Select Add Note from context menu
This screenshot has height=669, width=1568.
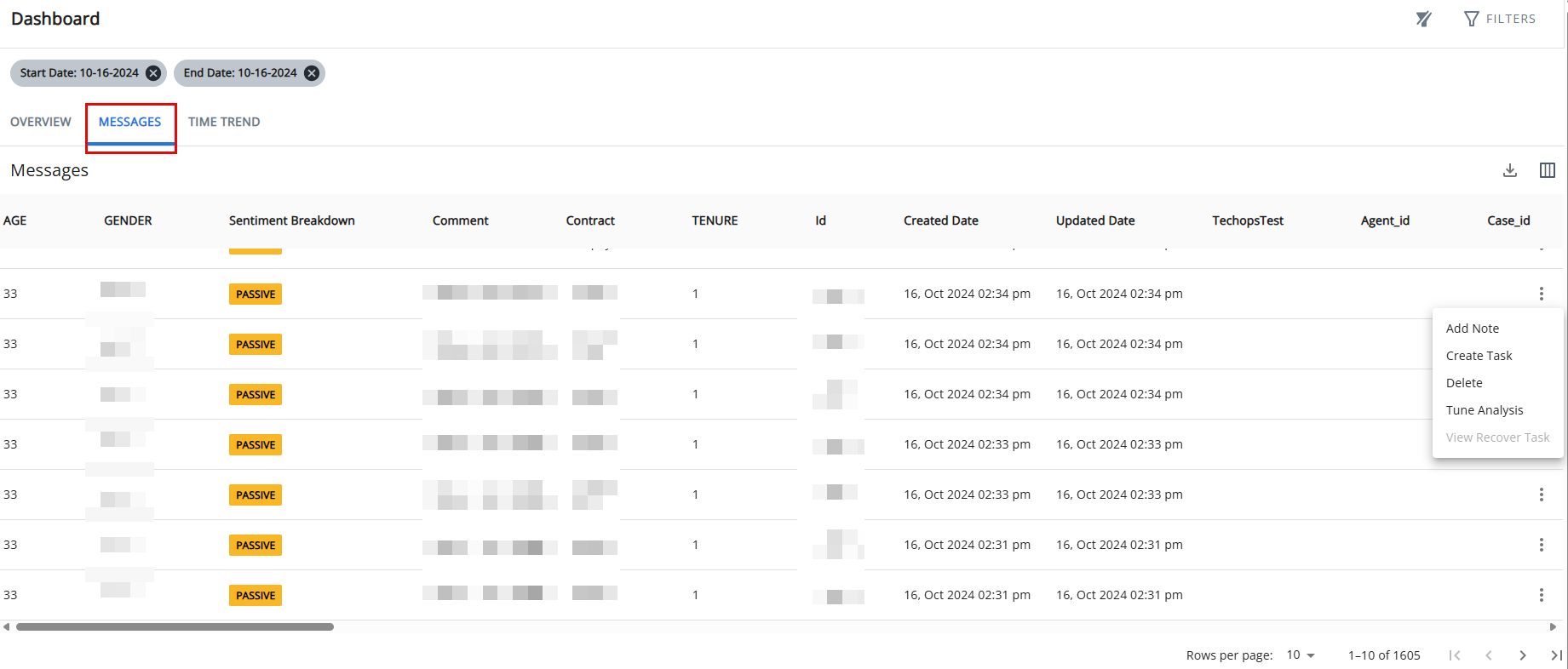point(1472,329)
